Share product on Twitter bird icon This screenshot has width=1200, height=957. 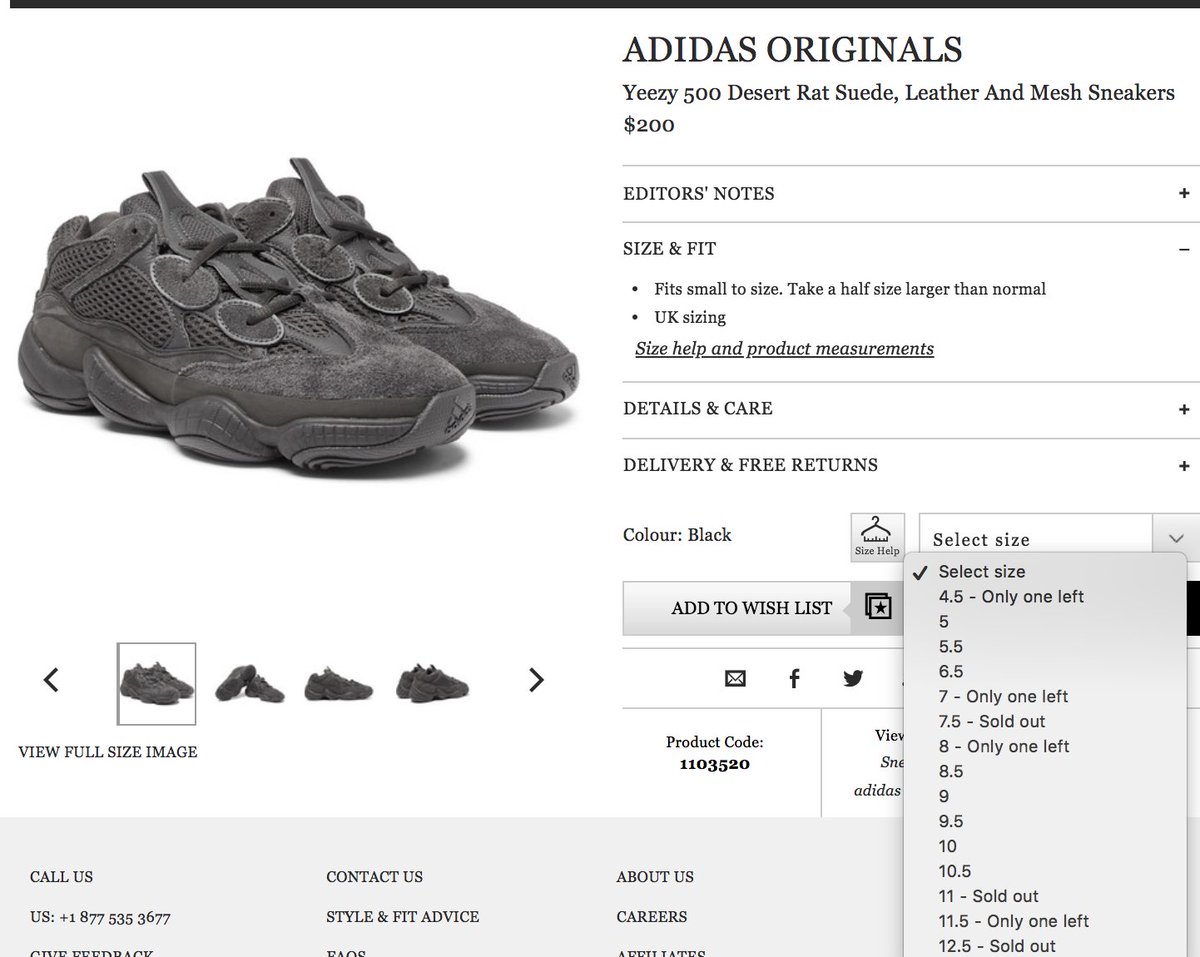click(x=853, y=679)
